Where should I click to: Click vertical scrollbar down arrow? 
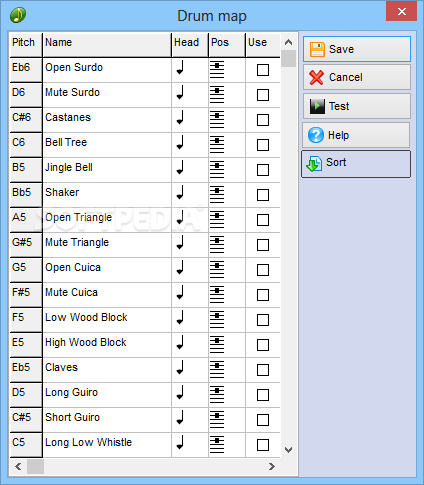289,450
